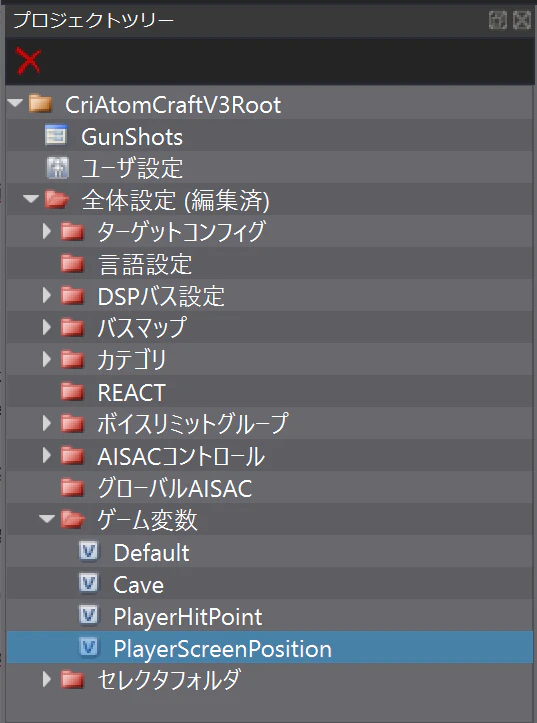The height and width of the screenshot is (723, 537).
Task: Click the AISACコントロール folder icon
Action: click(x=72, y=456)
